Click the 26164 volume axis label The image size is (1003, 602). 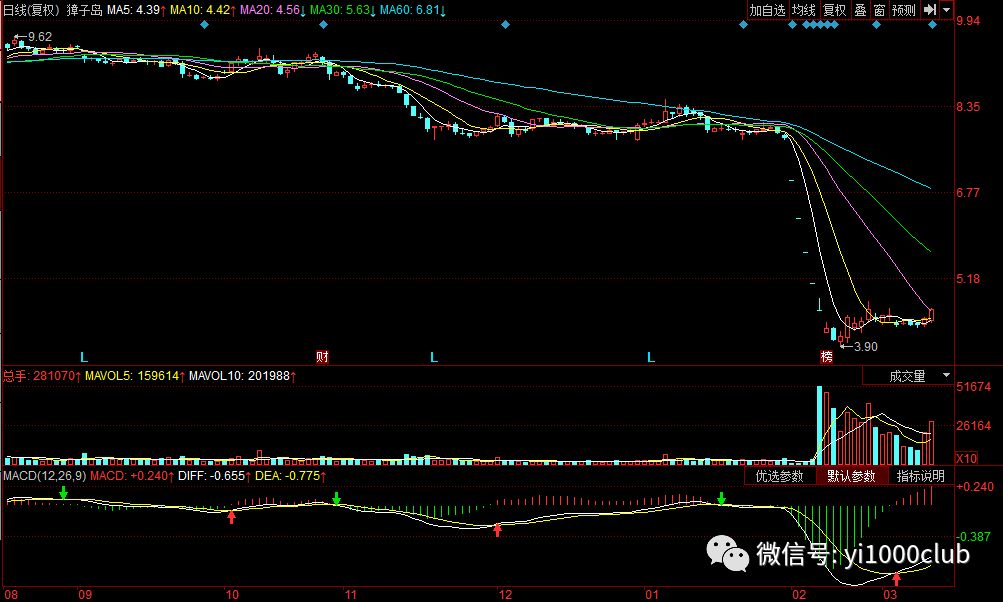(x=974, y=425)
